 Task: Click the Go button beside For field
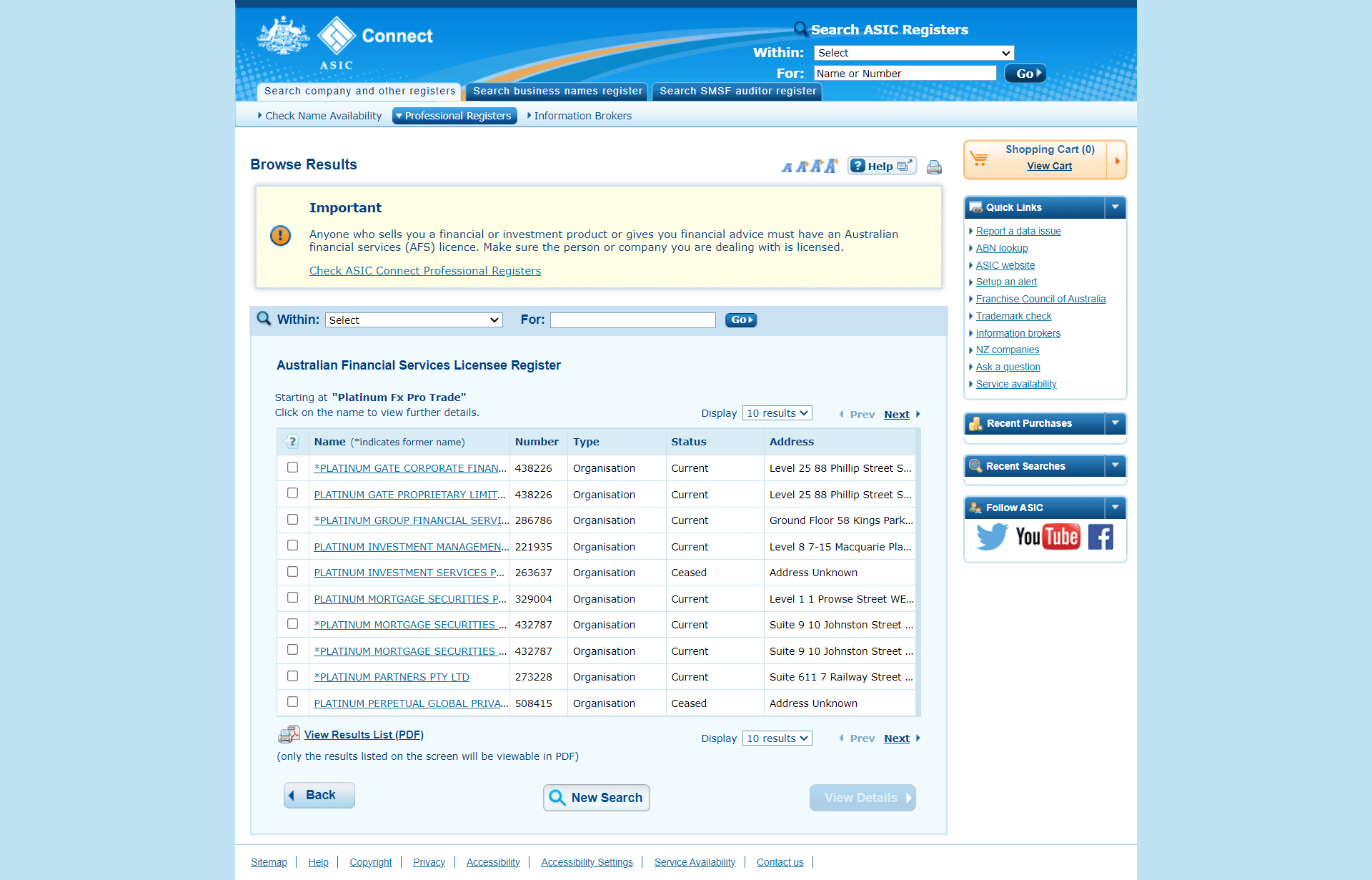click(741, 320)
